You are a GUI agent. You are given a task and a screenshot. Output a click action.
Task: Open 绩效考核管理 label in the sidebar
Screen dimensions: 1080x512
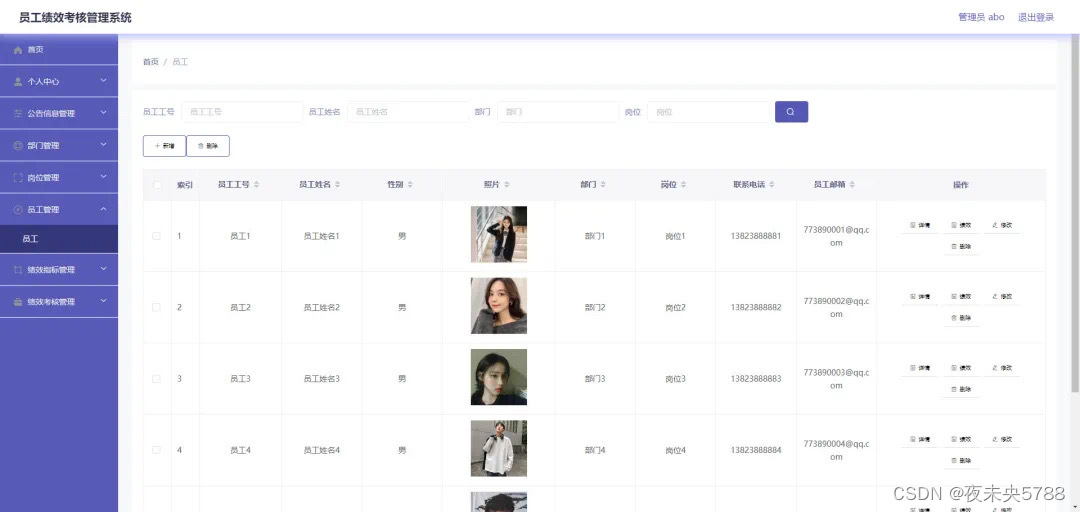coord(51,302)
